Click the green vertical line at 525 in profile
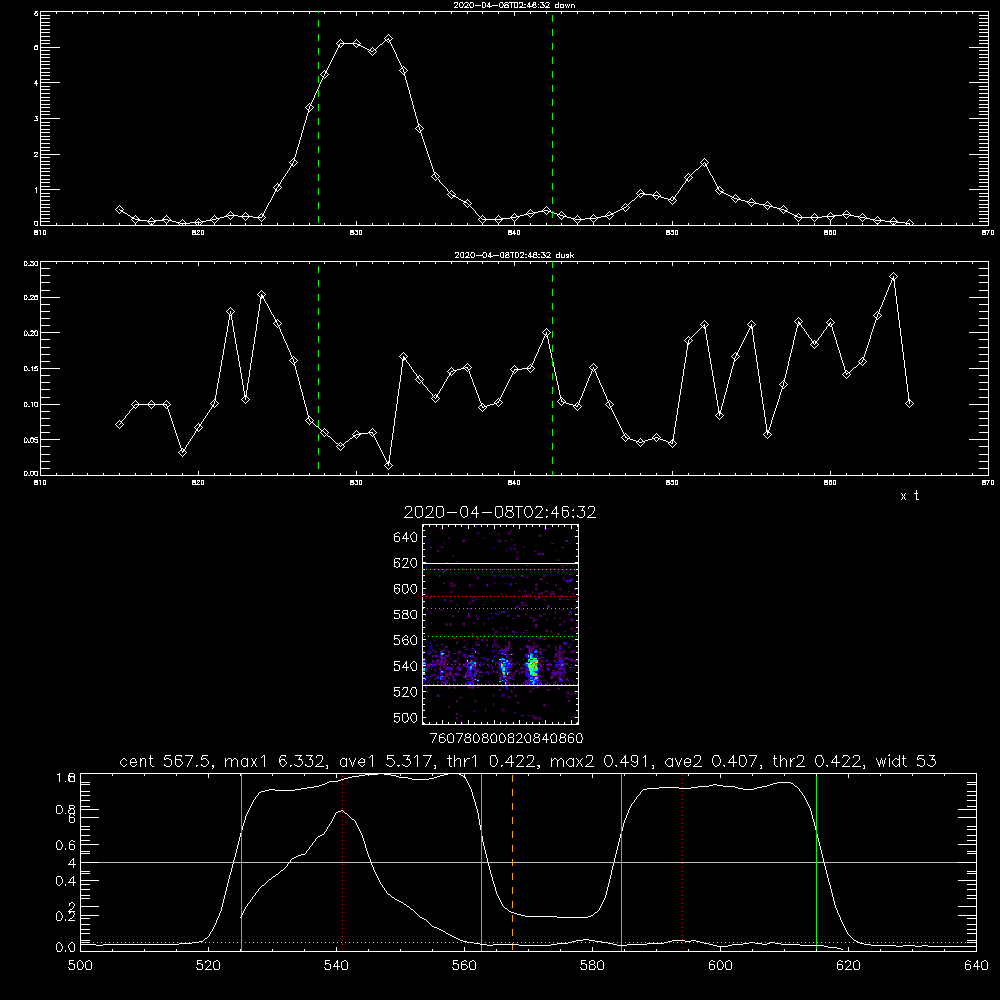Viewport: 1000px width, 1000px height. pyautogui.click(x=241, y=861)
